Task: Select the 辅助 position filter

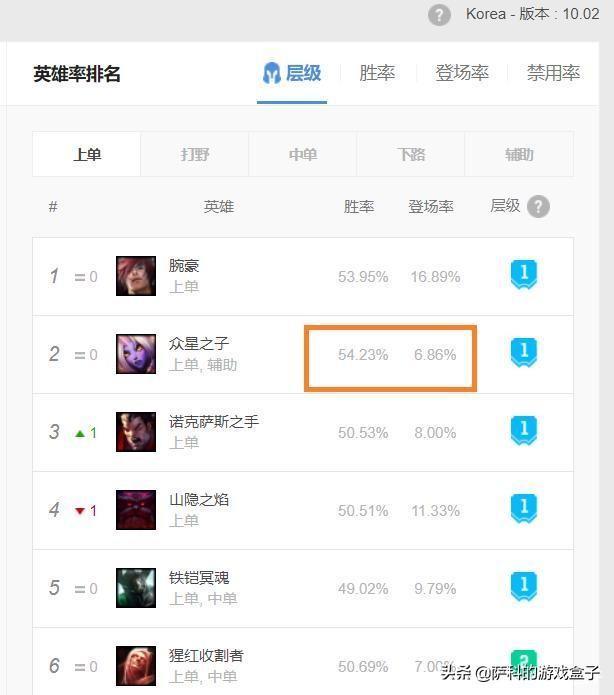Action: click(x=519, y=155)
